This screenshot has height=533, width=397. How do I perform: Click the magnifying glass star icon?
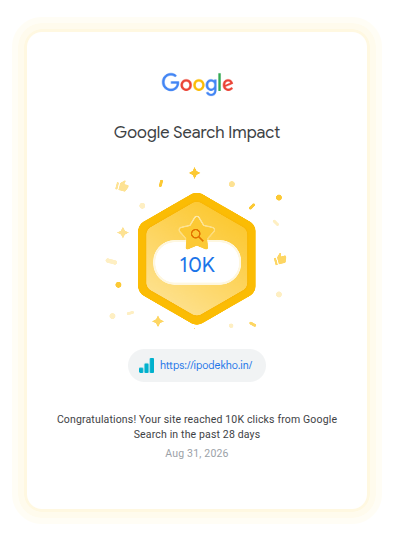click(x=197, y=233)
